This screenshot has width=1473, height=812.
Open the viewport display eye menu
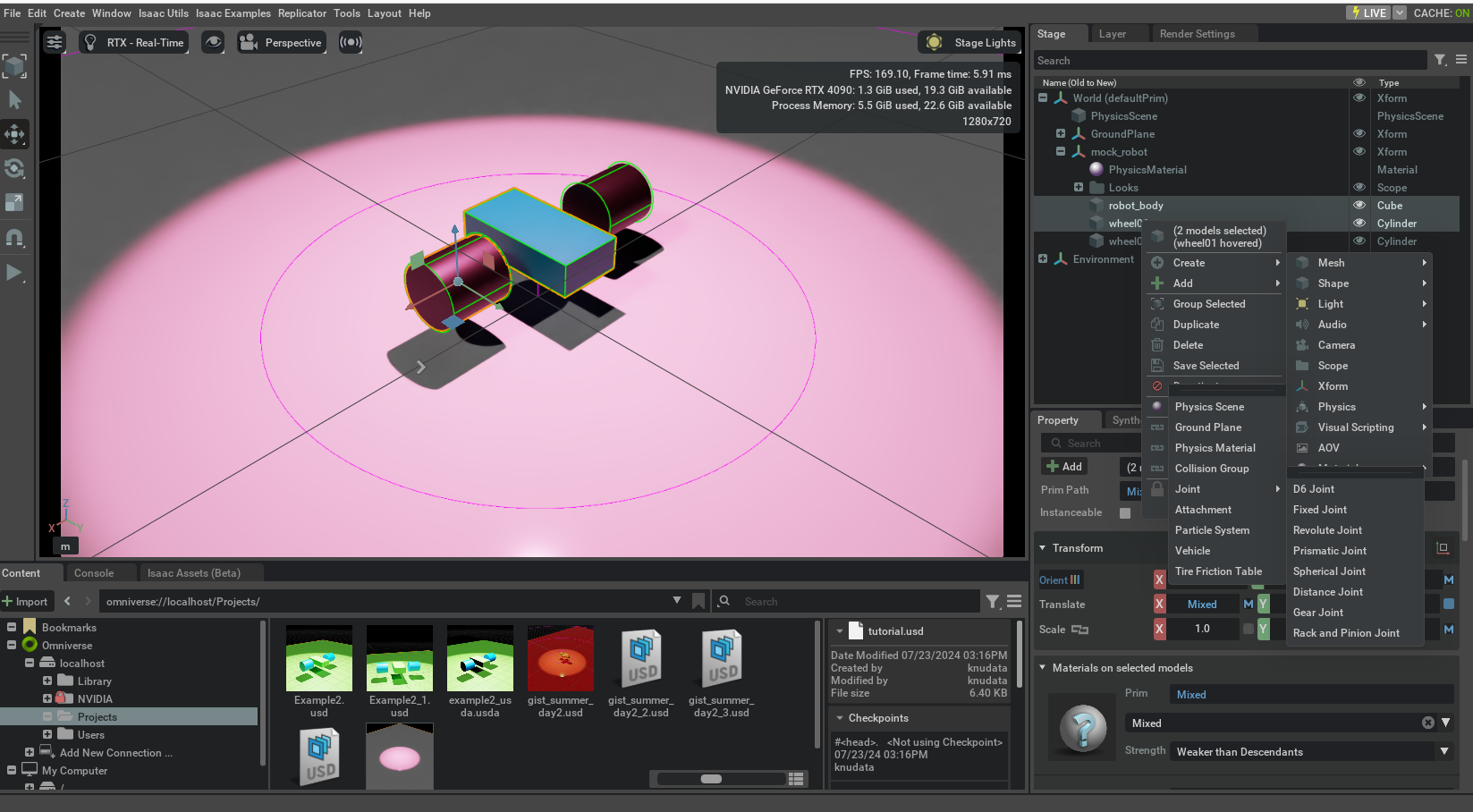(213, 42)
